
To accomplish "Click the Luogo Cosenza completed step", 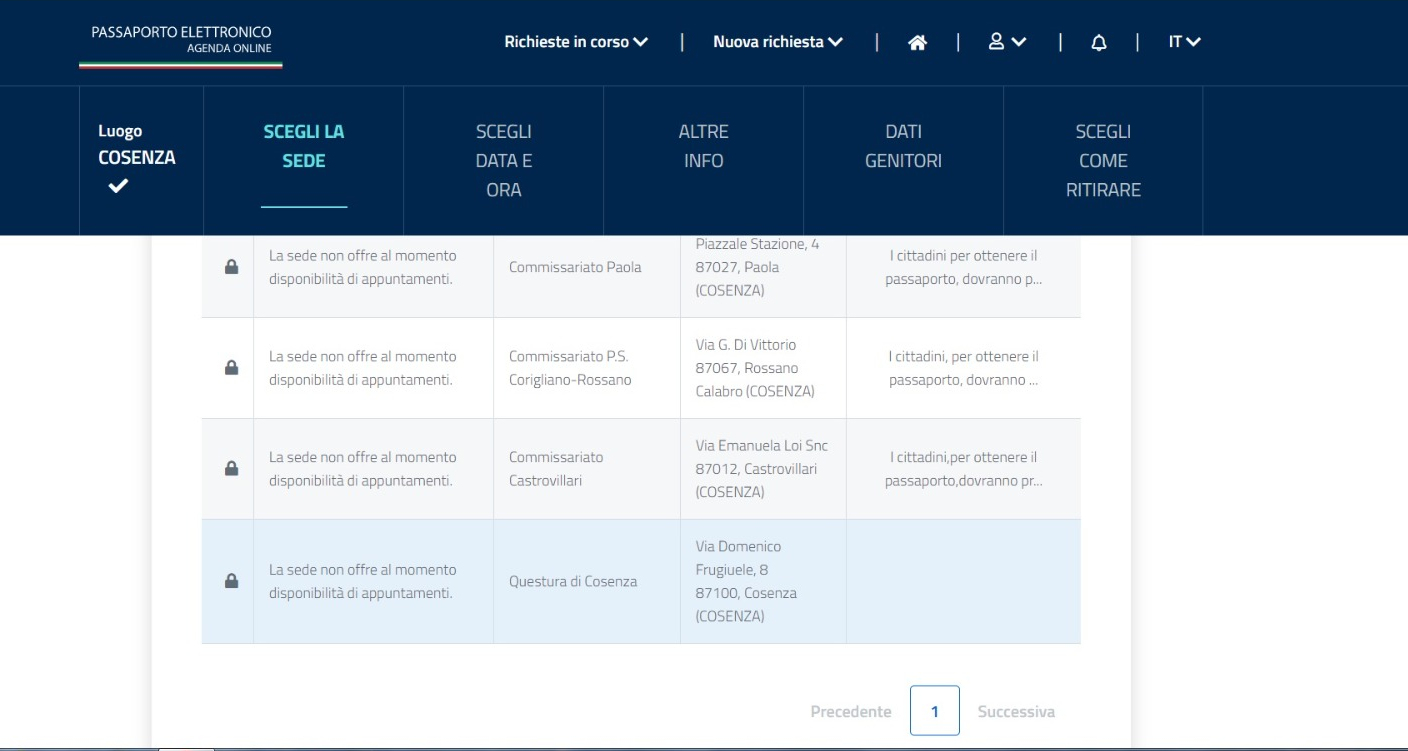I will click(x=137, y=158).
